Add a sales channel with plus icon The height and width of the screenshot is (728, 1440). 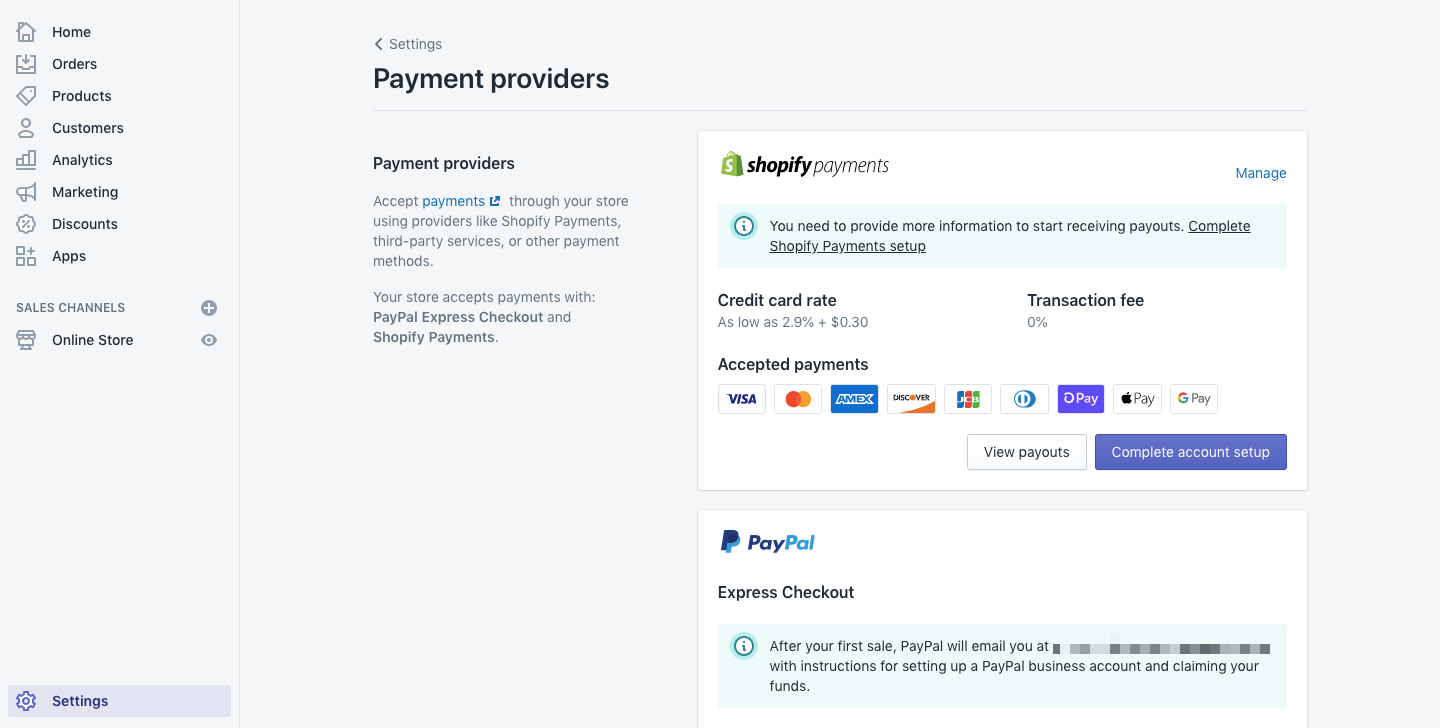pyautogui.click(x=209, y=308)
